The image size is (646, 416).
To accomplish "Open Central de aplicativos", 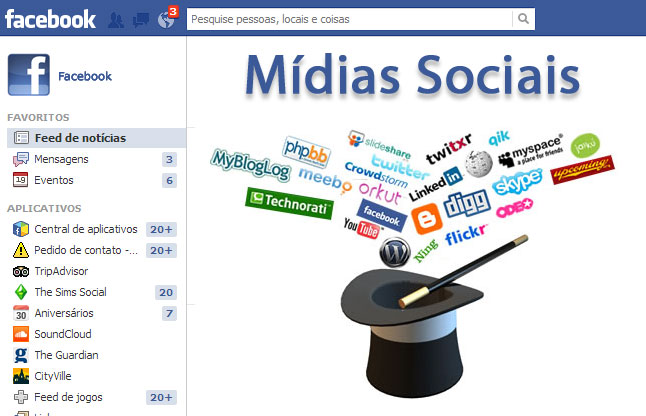I will (86, 229).
